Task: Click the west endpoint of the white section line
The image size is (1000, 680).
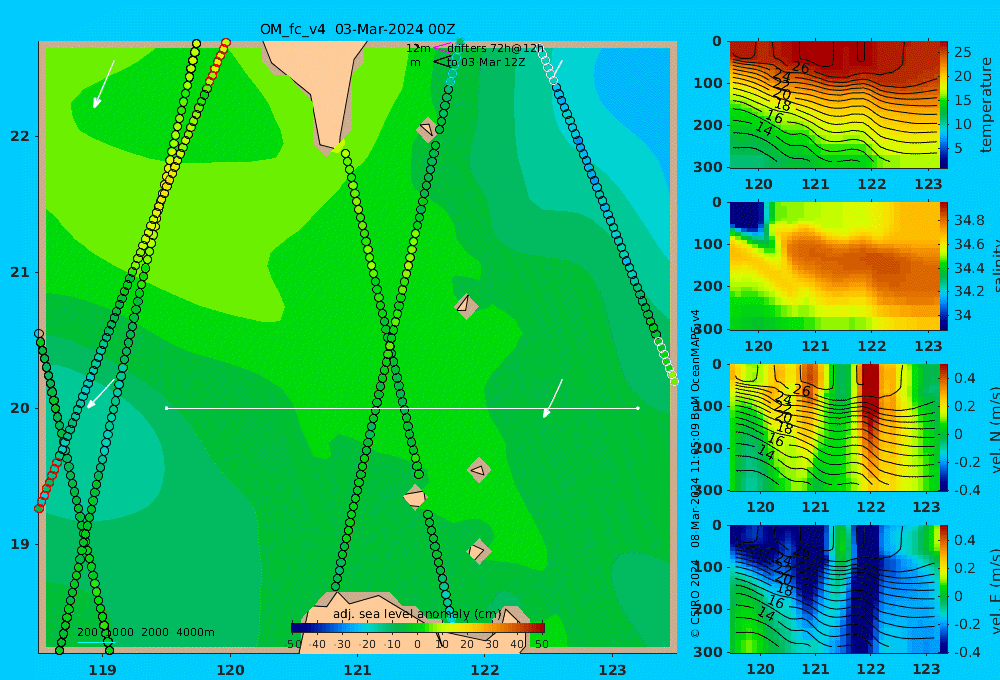Action: point(167,408)
